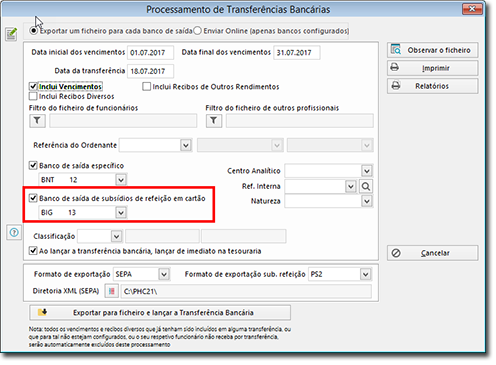This screenshot has height=365, width=496.
Task: Expand the Centro Analítico dropdown
Action: click(367, 171)
